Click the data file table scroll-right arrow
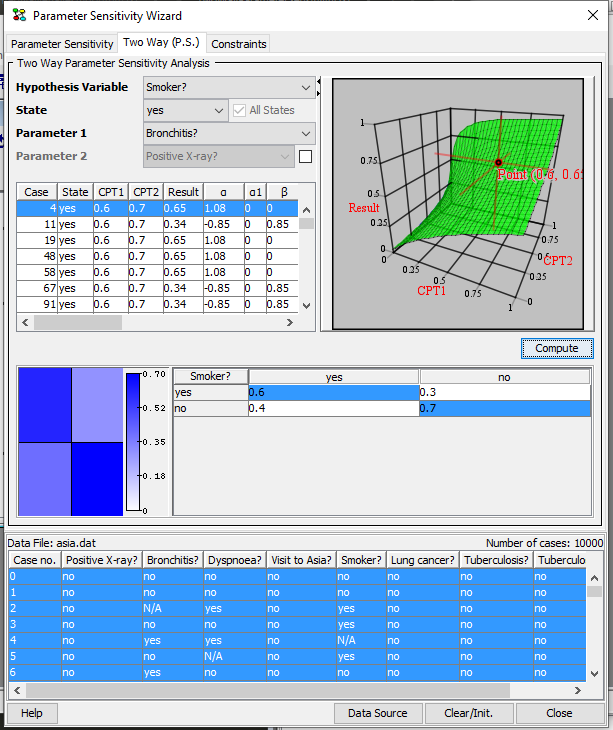Screen dimensions: 613x730 [578, 690]
